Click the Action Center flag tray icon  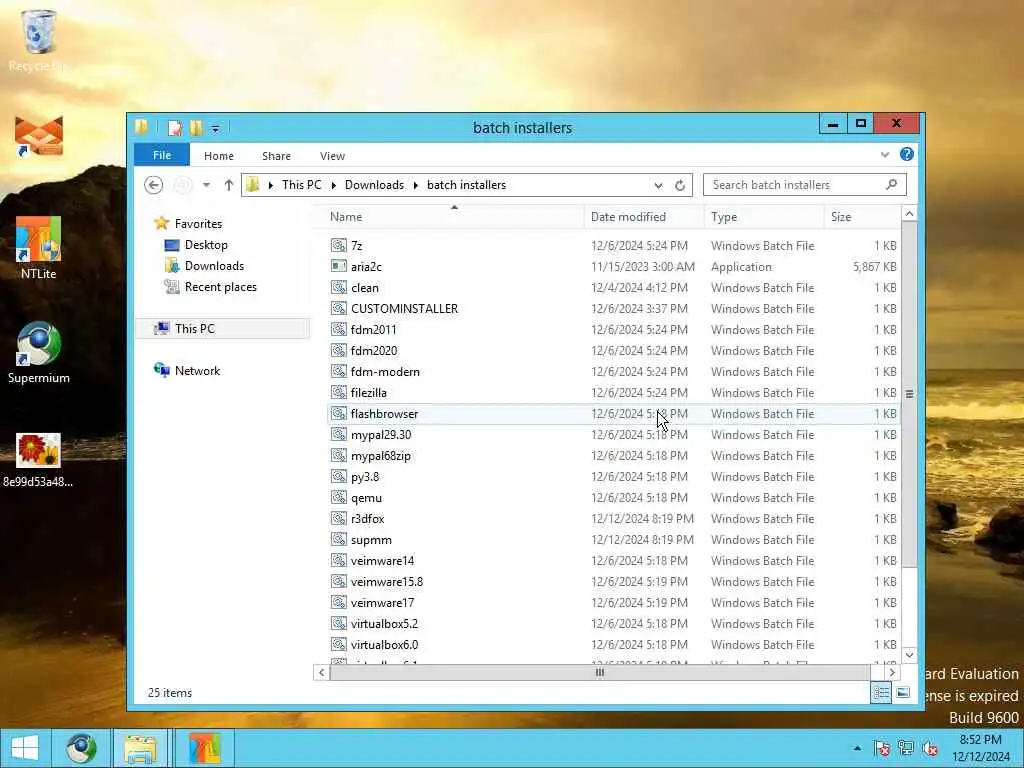882,748
